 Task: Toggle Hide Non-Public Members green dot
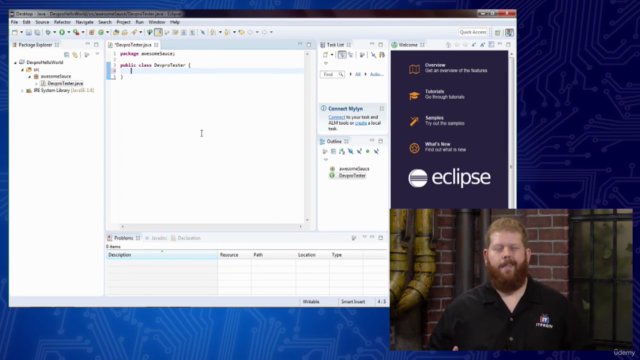click(368, 151)
